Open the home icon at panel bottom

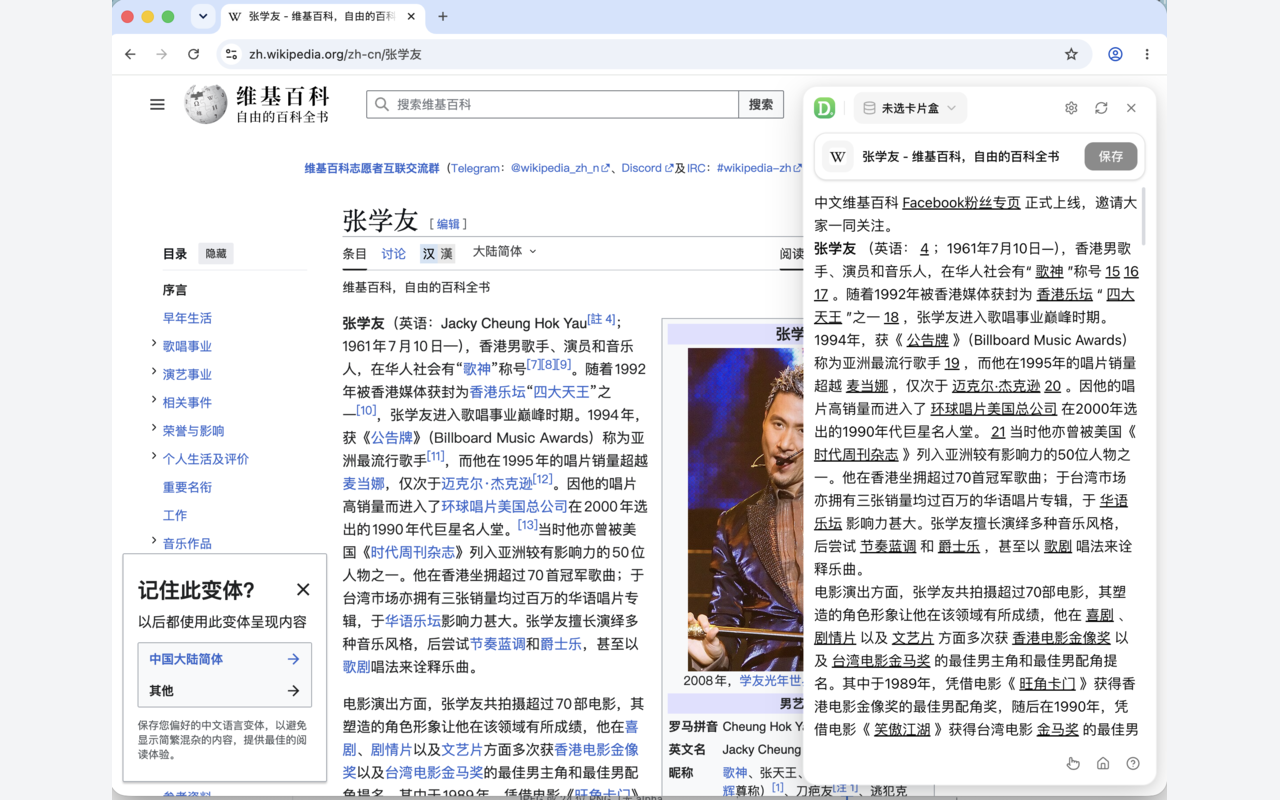click(x=1103, y=763)
